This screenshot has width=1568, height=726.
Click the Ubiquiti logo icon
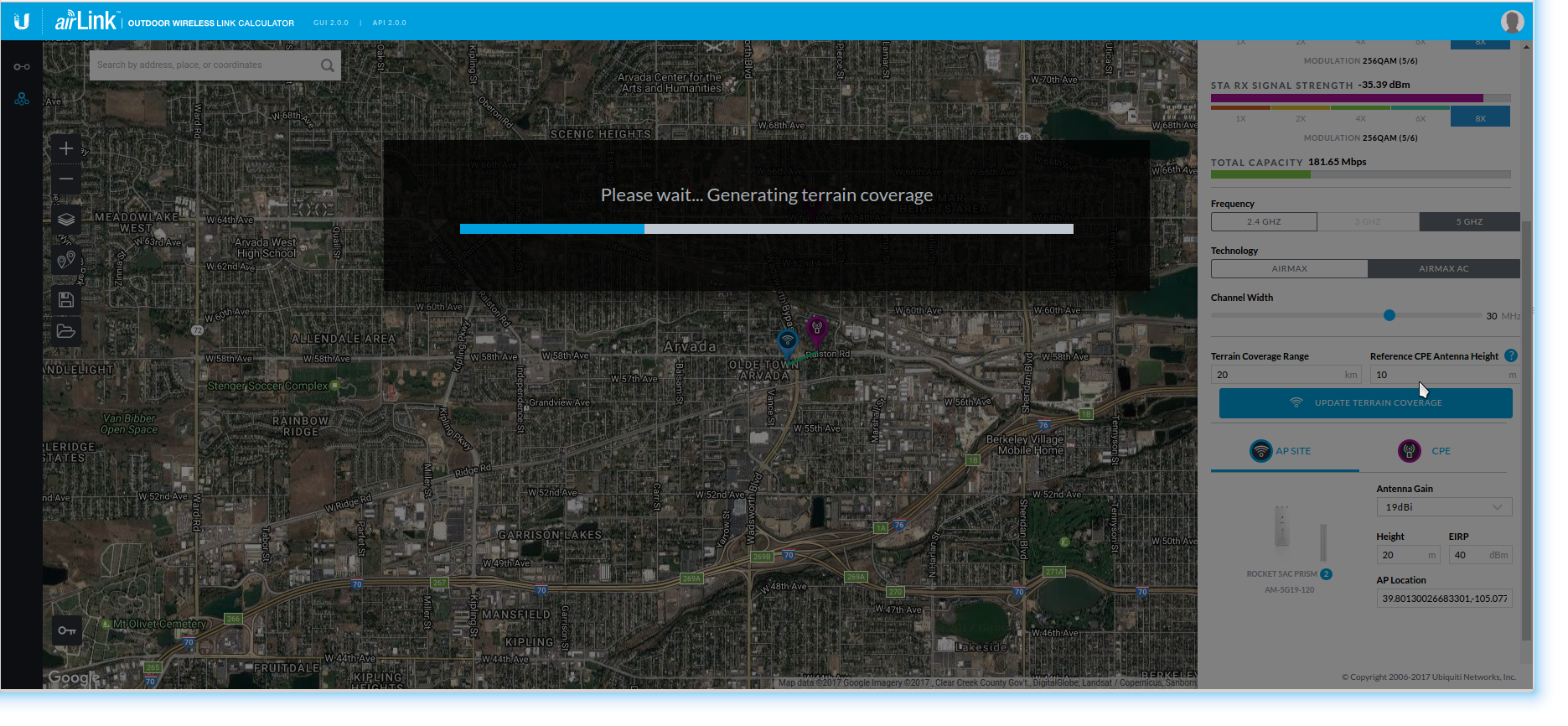(x=22, y=22)
